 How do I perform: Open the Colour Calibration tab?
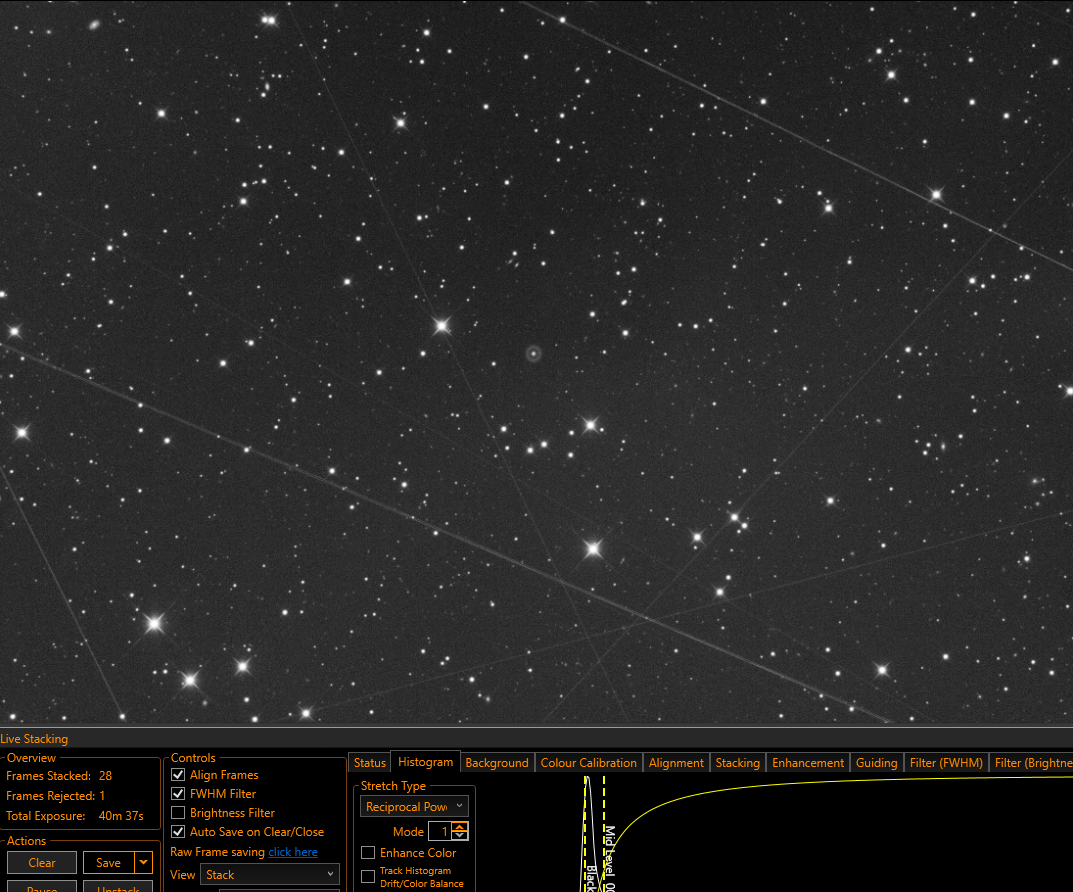click(x=589, y=763)
